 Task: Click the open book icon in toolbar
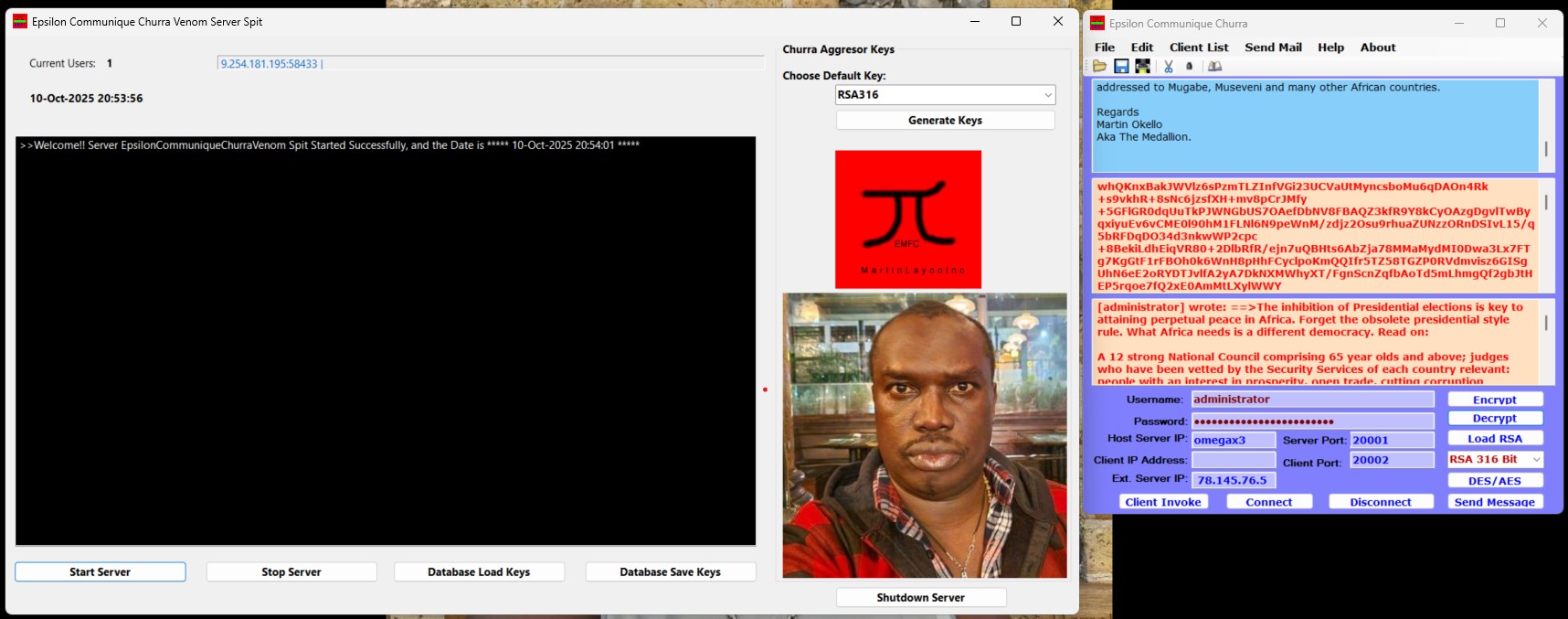point(1214,67)
